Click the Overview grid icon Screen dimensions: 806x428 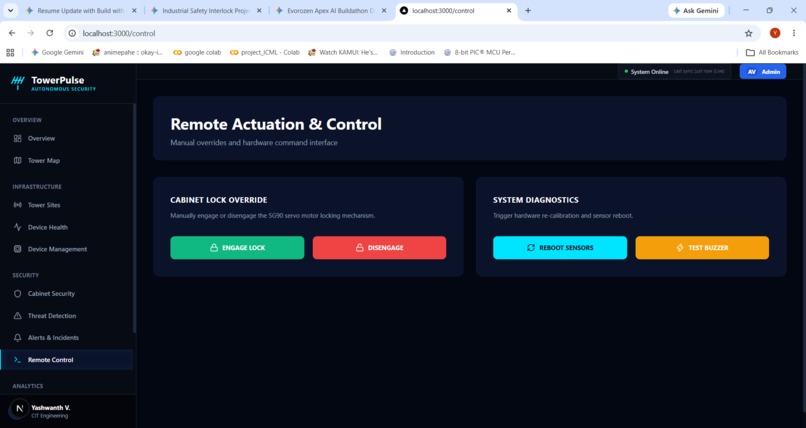[x=17, y=138]
